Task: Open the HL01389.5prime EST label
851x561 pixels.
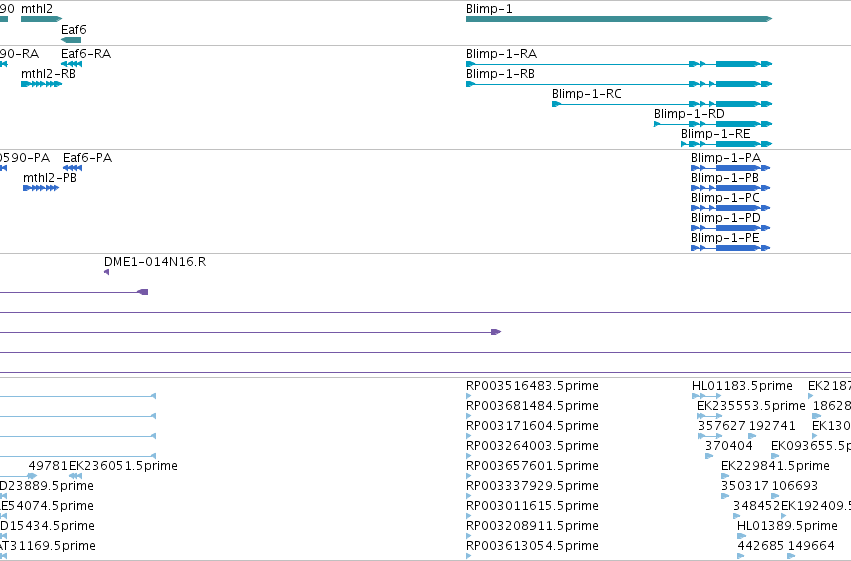Action: [x=787, y=526]
